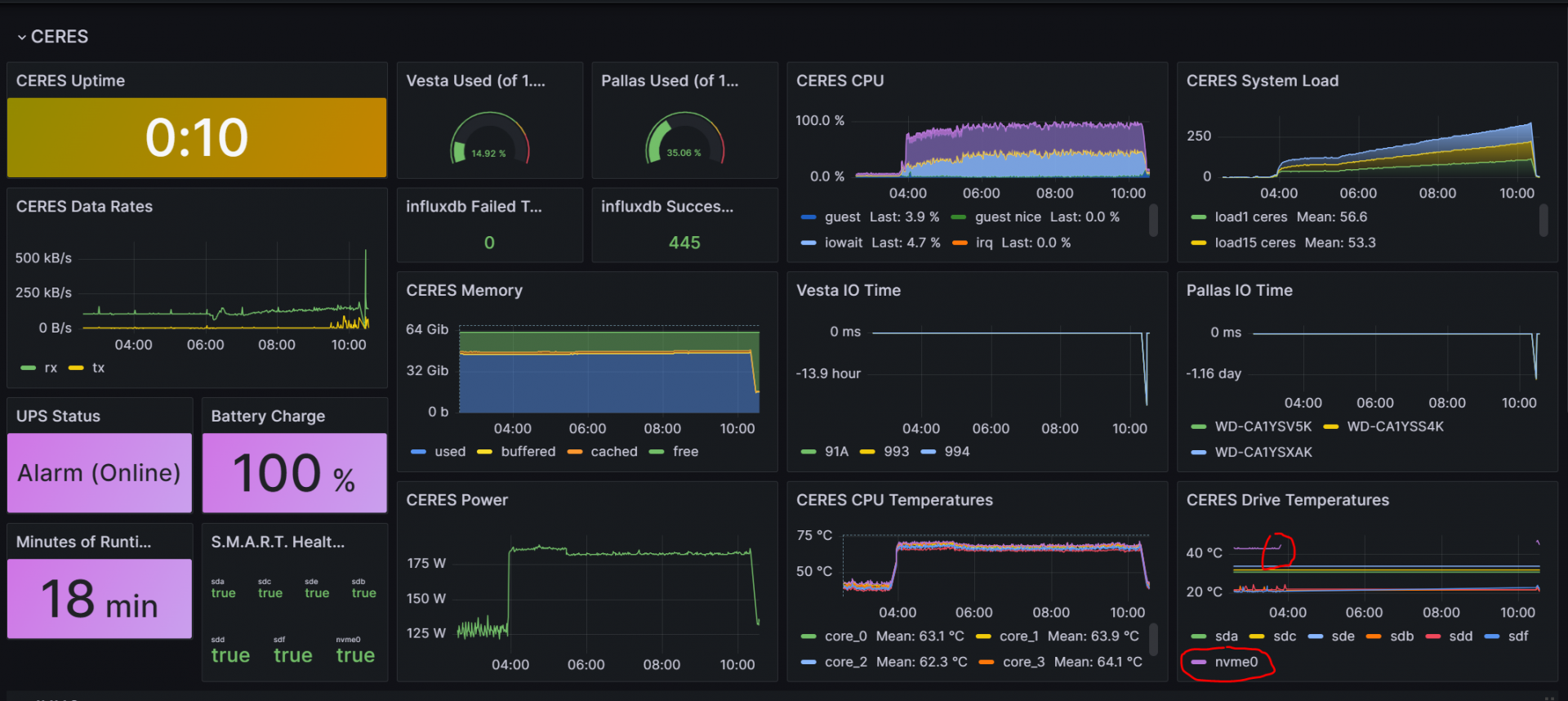The width and height of the screenshot is (1568, 701).
Task: Open the CERES Power panel title menu
Action: point(457,500)
